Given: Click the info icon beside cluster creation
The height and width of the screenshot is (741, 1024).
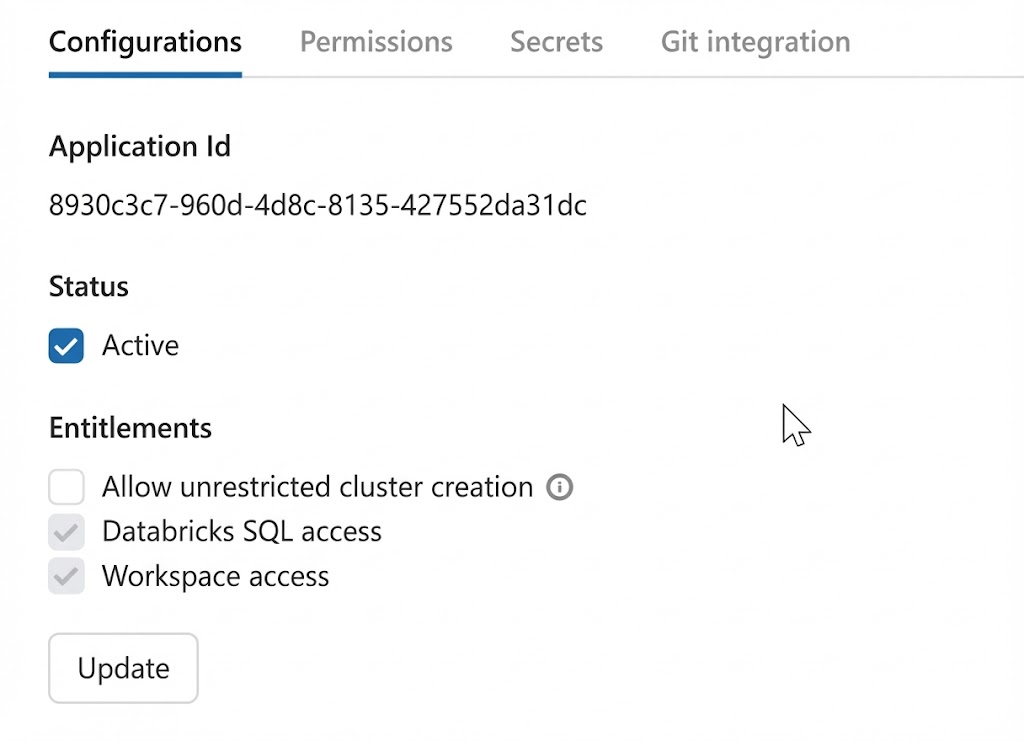Looking at the screenshot, I should click(x=560, y=488).
